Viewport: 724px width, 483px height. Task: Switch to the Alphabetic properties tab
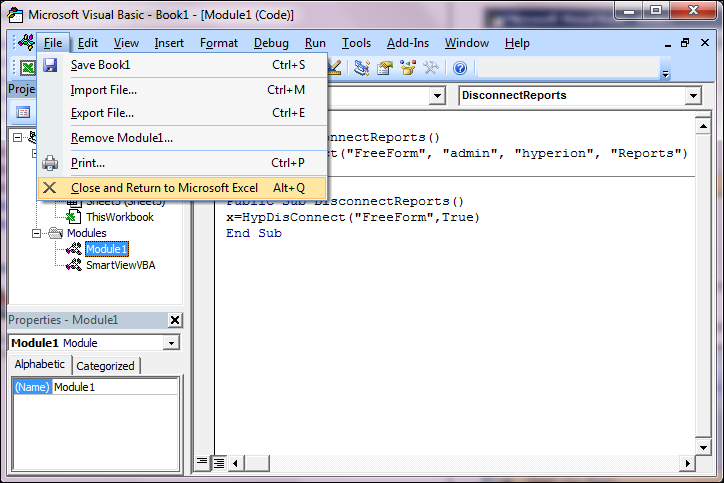coord(40,364)
